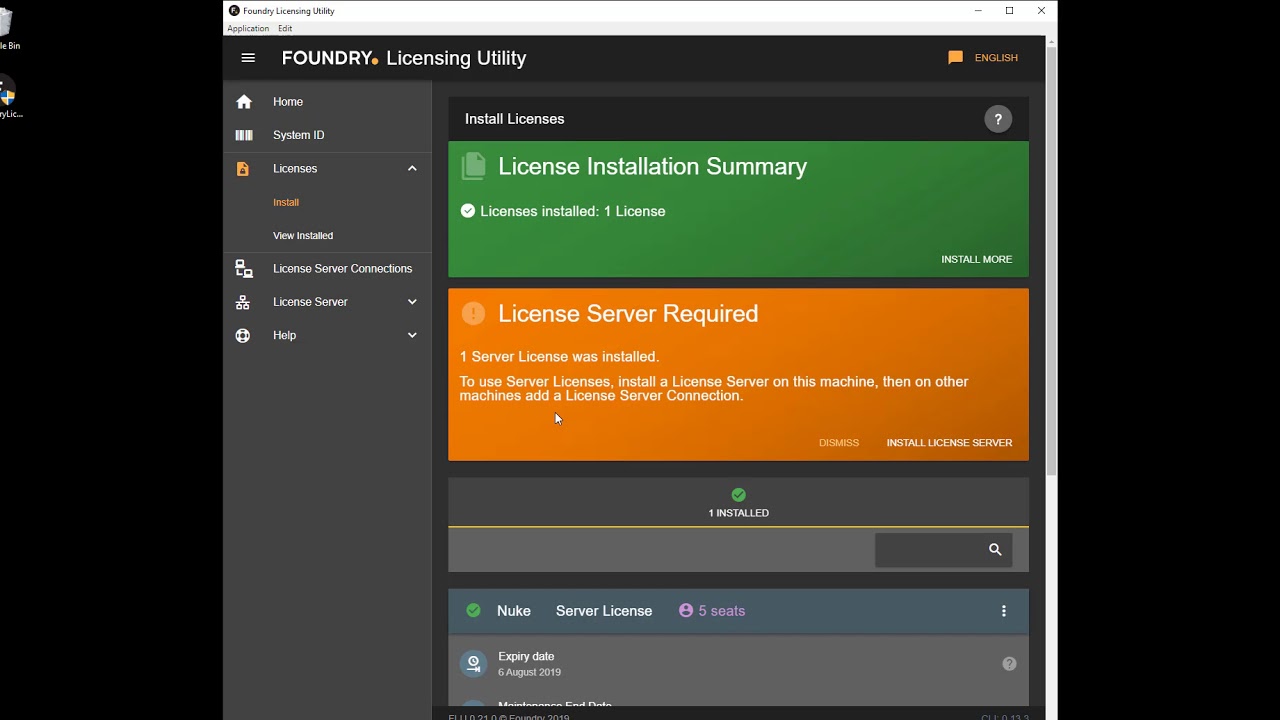Open the Application menu
Image resolution: width=1280 pixels, height=720 pixels.
(x=248, y=28)
